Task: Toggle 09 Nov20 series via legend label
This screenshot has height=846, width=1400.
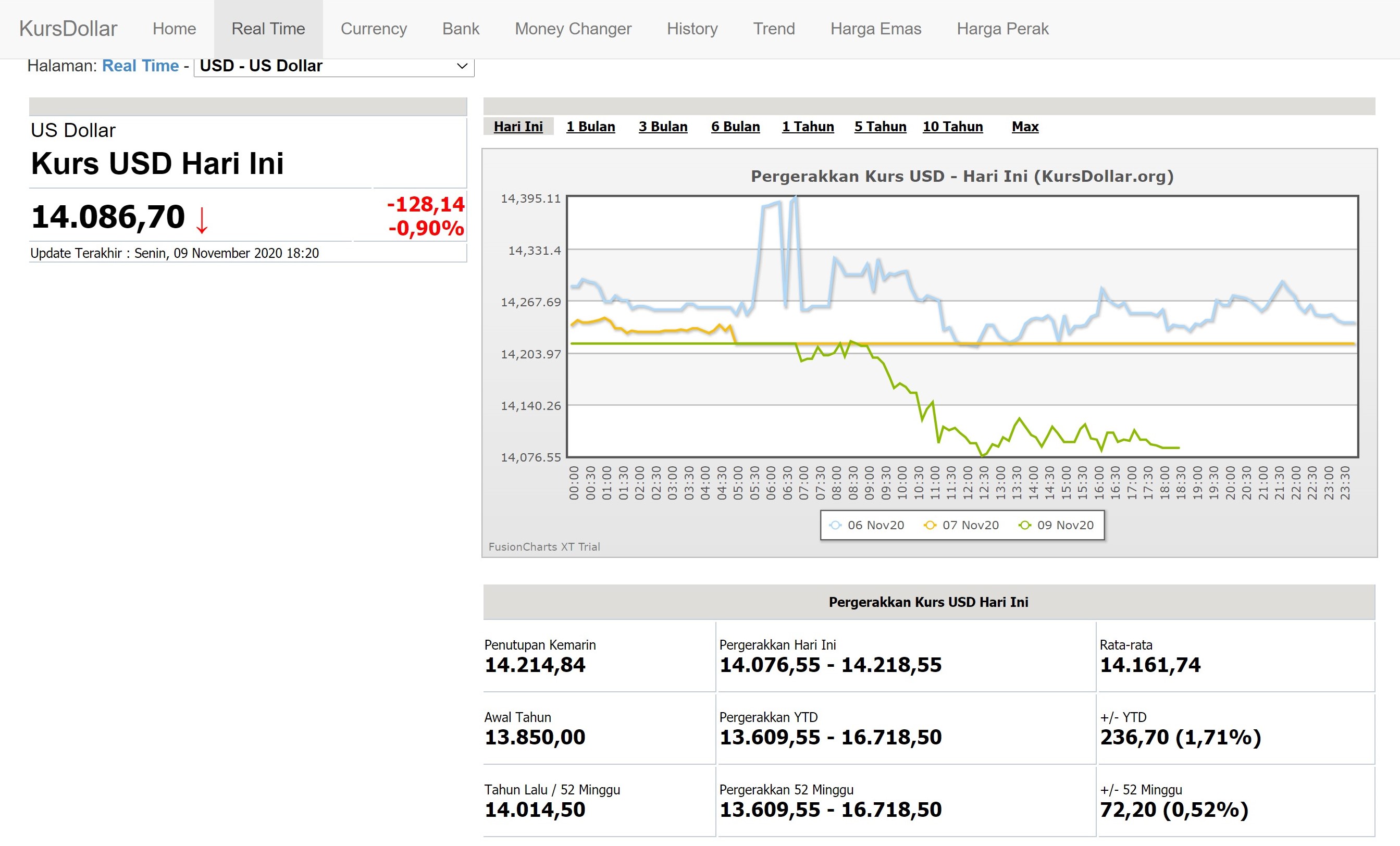Action: pyautogui.click(x=1066, y=525)
